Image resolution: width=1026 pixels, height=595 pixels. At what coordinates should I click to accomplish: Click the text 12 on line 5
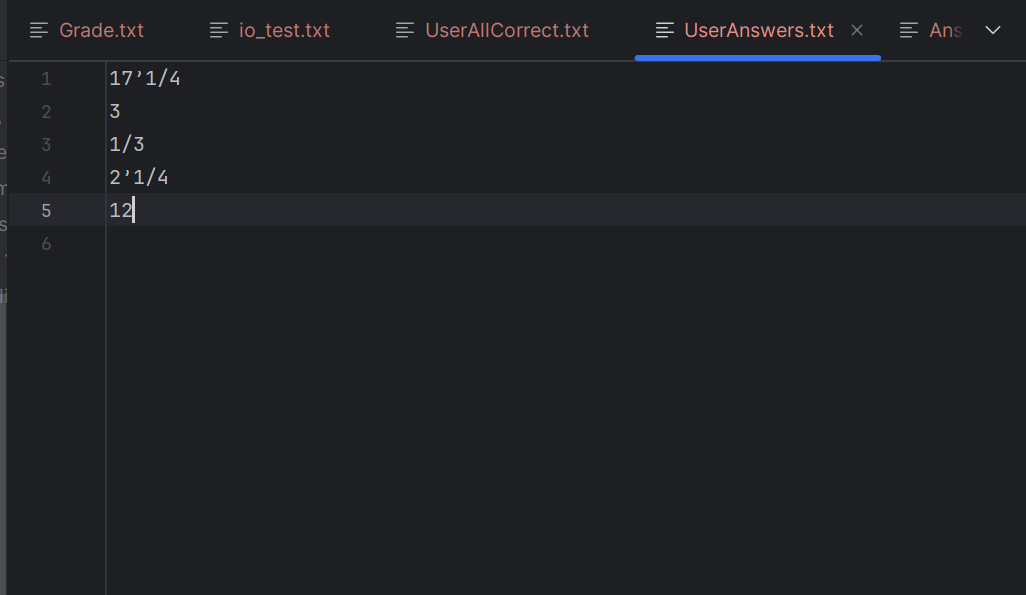coord(121,210)
